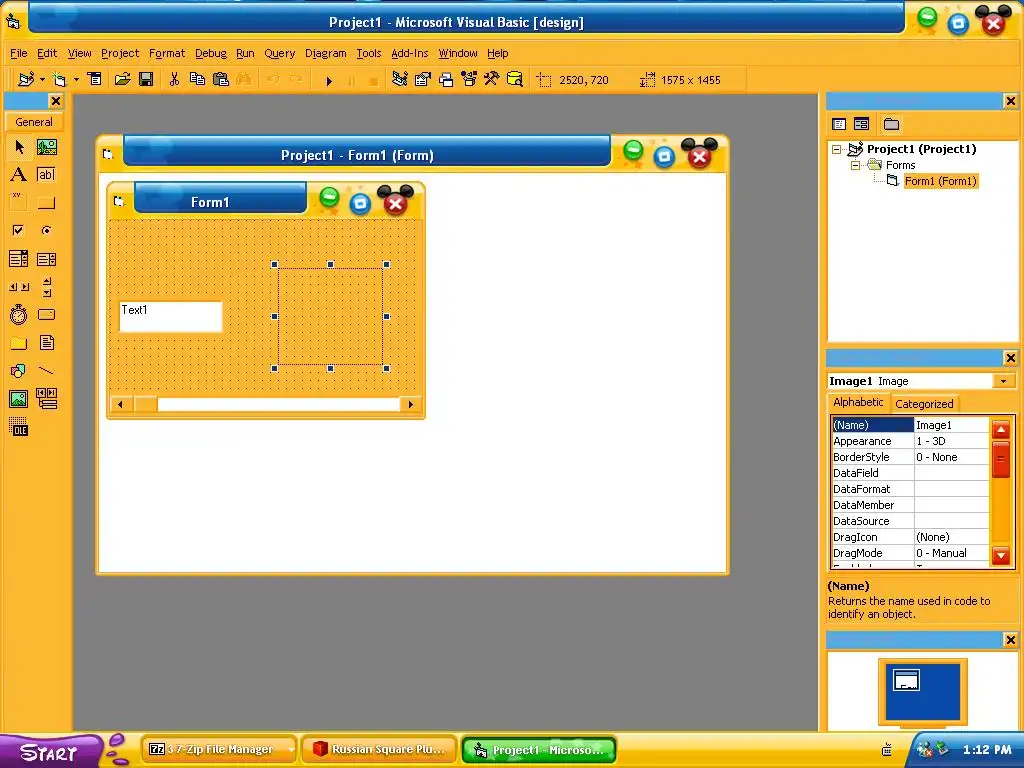1024x768 pixels.
Task: Open the Add-Ins menu
Action: coord(409,54)
